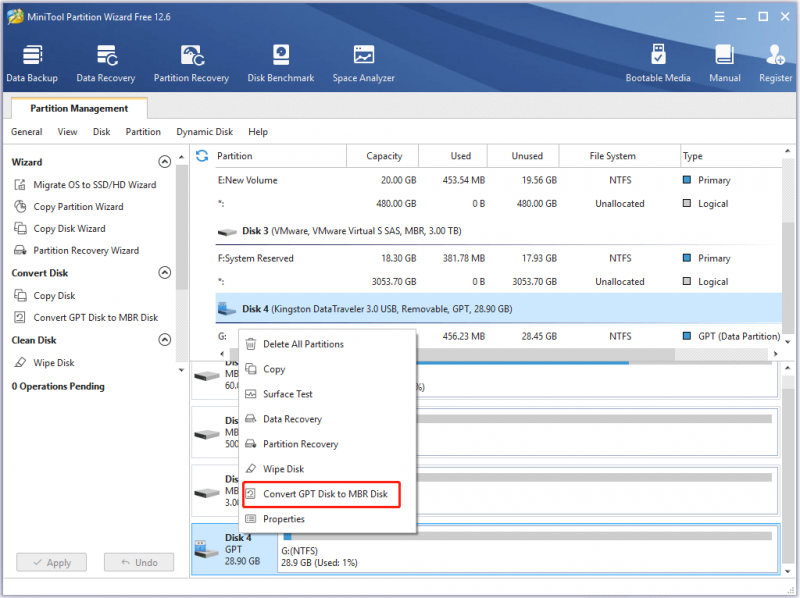
Task: Open the Dynamic Disk menu
Action: 205,132
